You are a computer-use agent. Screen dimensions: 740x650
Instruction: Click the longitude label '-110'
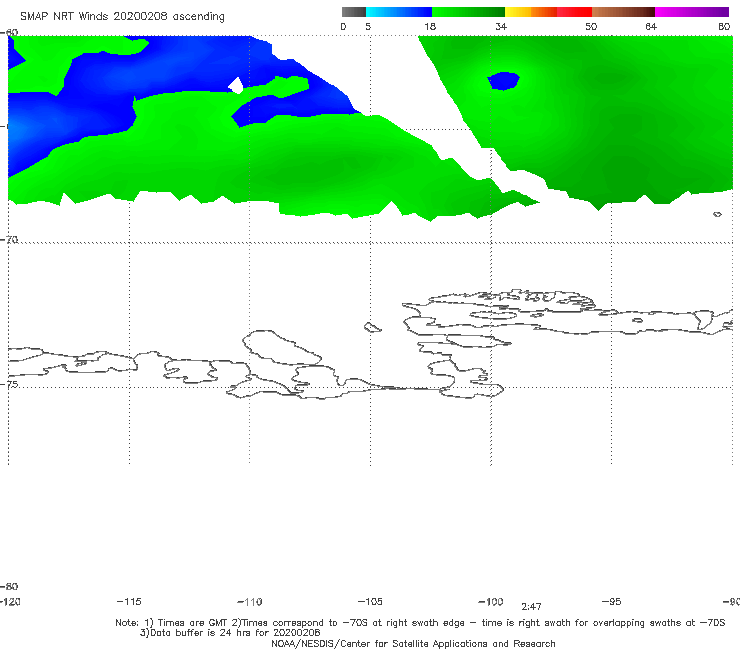(x=250, y=602)
